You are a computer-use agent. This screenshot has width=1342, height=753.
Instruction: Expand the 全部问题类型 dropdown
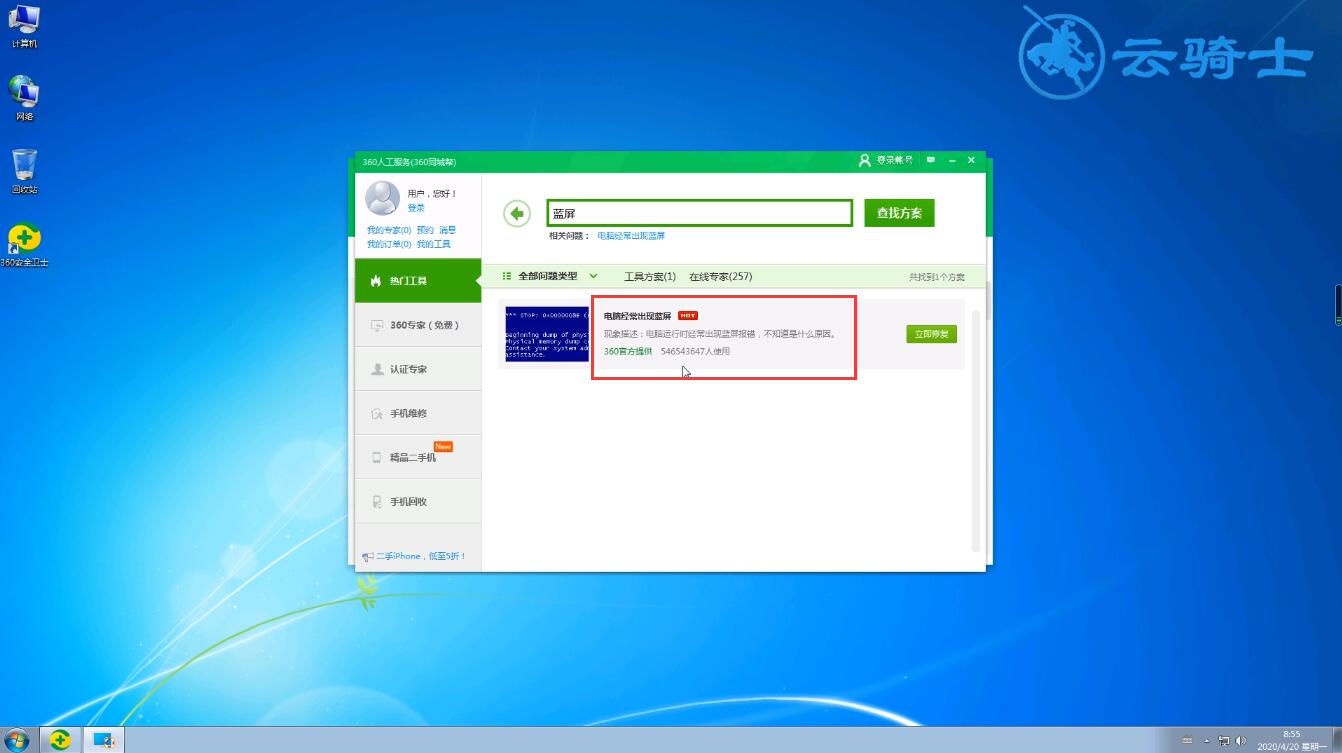(x=550, y=276)
